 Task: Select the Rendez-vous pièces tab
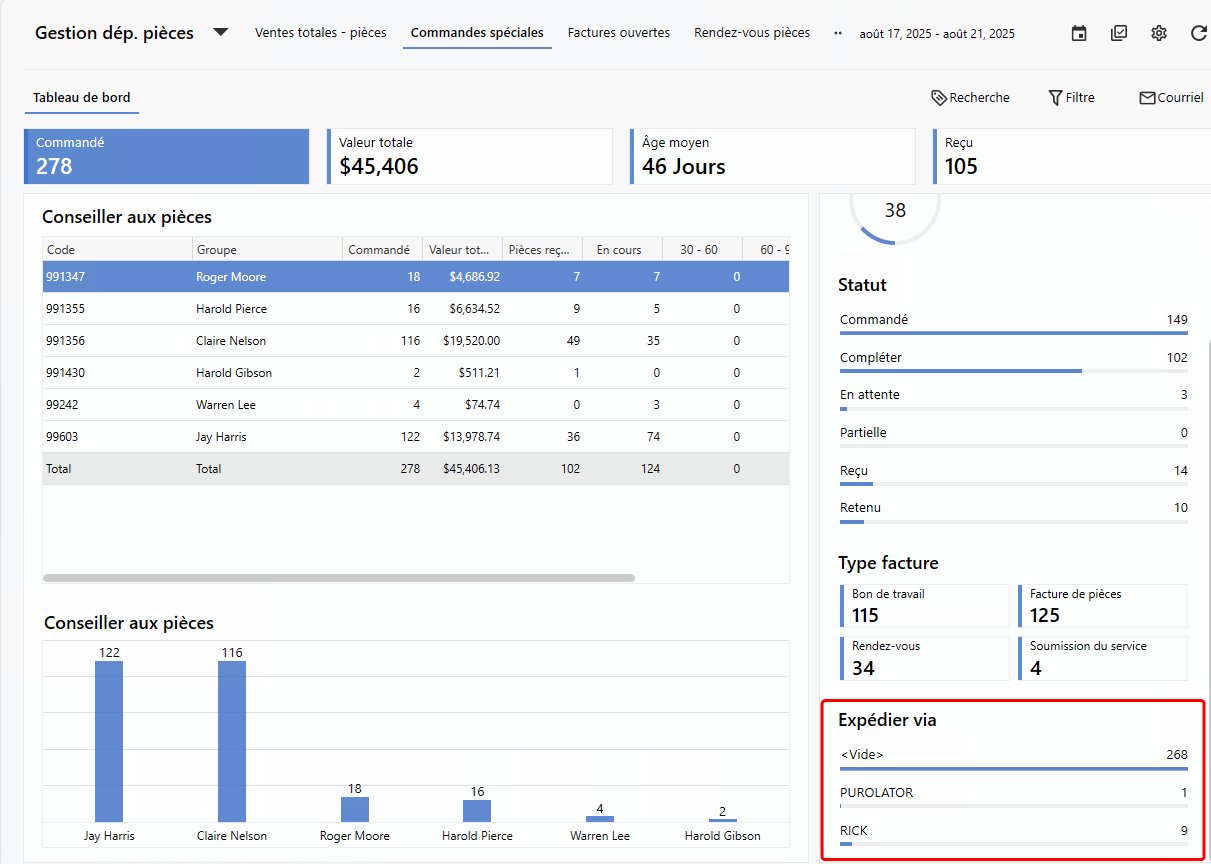point(752,33)
